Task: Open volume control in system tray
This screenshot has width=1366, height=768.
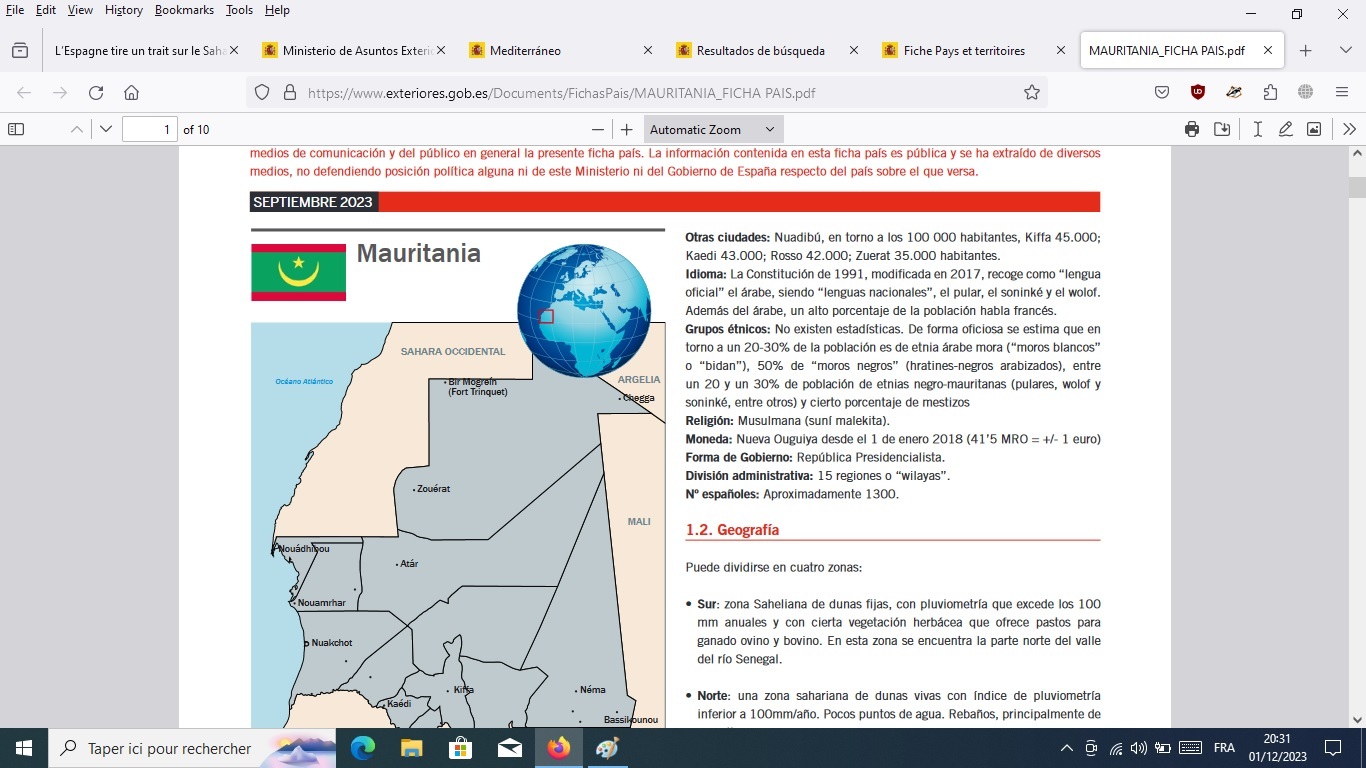Action: [x=1139, y=748]
